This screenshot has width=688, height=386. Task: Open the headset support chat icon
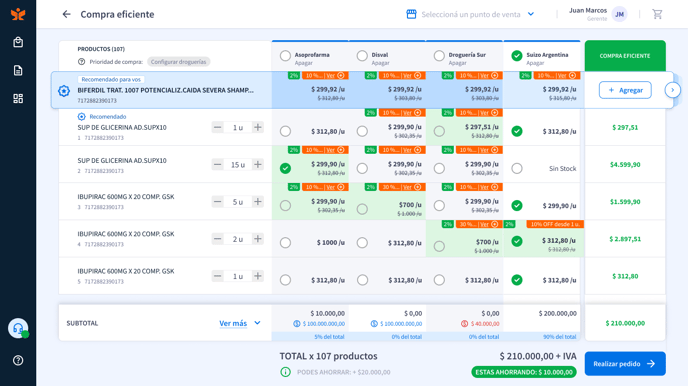18,328
